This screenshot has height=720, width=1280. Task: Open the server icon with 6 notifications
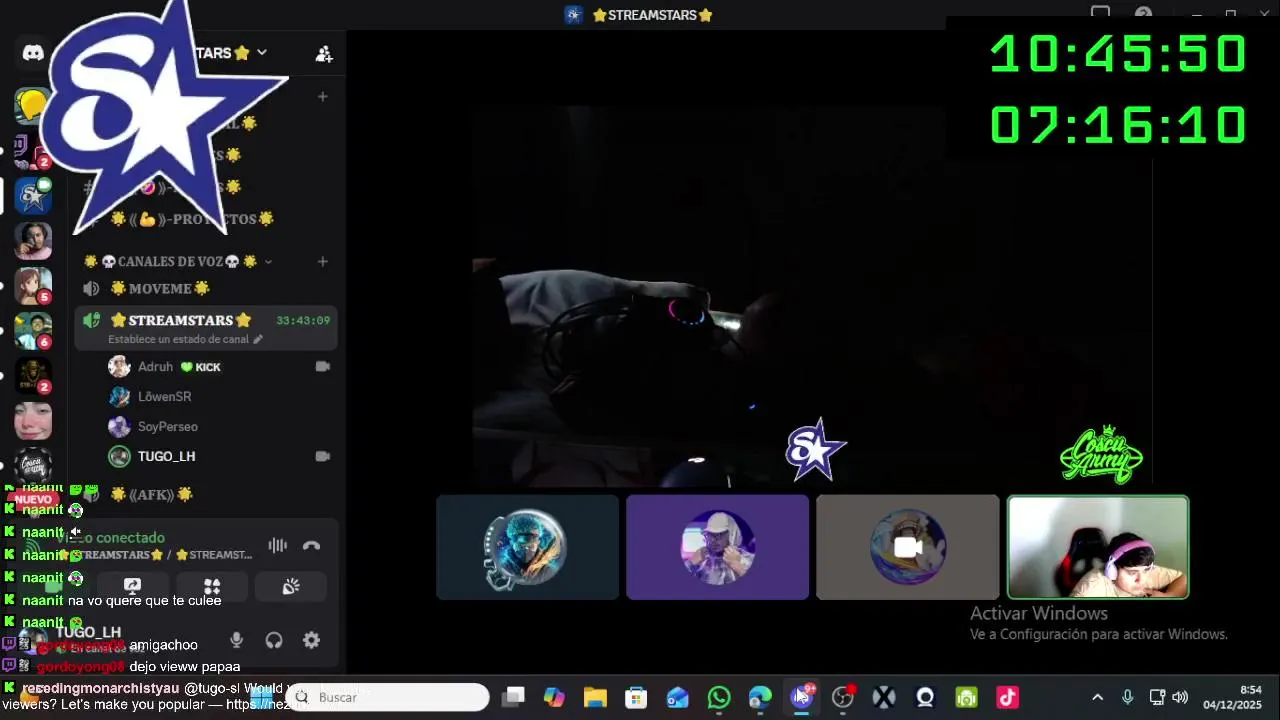33,330
